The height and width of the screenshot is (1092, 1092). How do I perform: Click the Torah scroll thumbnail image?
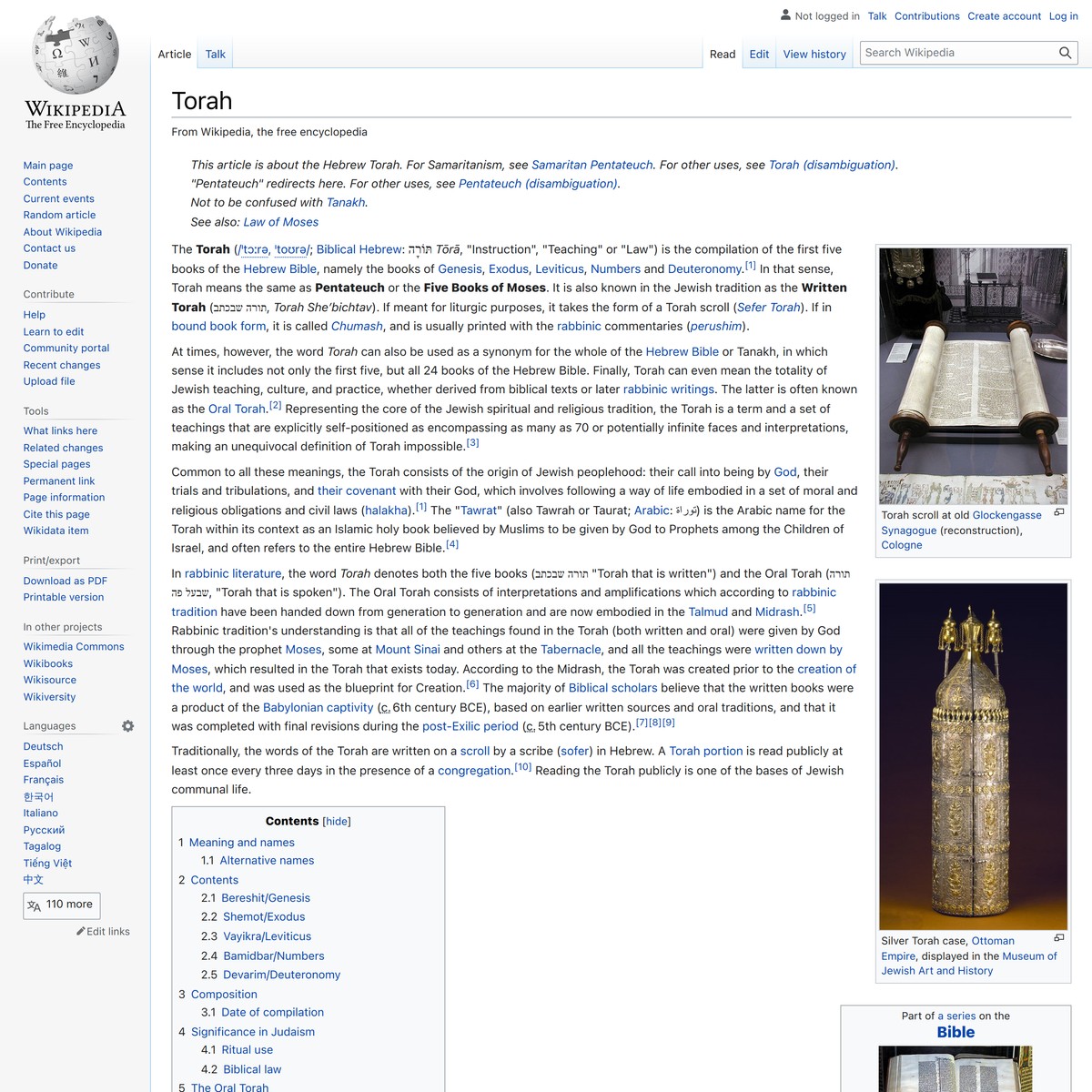point(973,375)
